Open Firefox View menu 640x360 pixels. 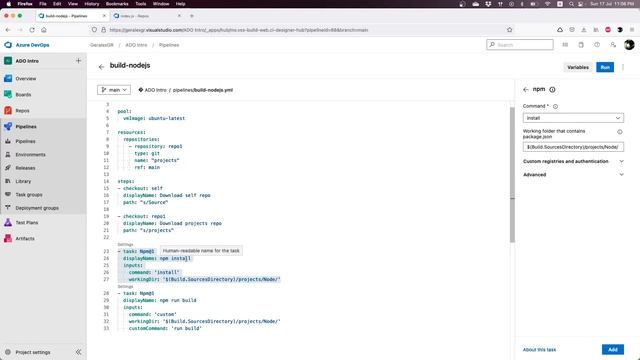click(x=73, y=4)
